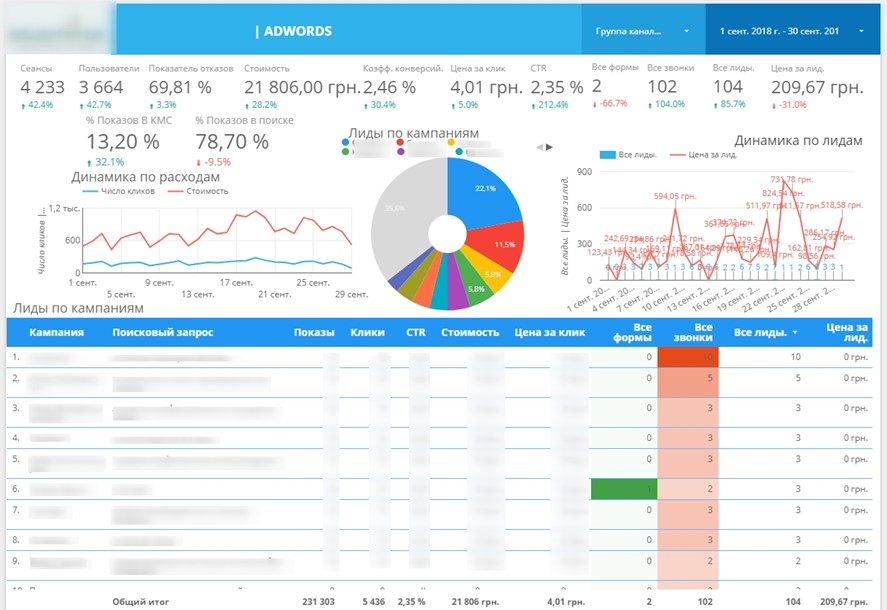
Task: Click the Общий итог label
Action: 140,602
